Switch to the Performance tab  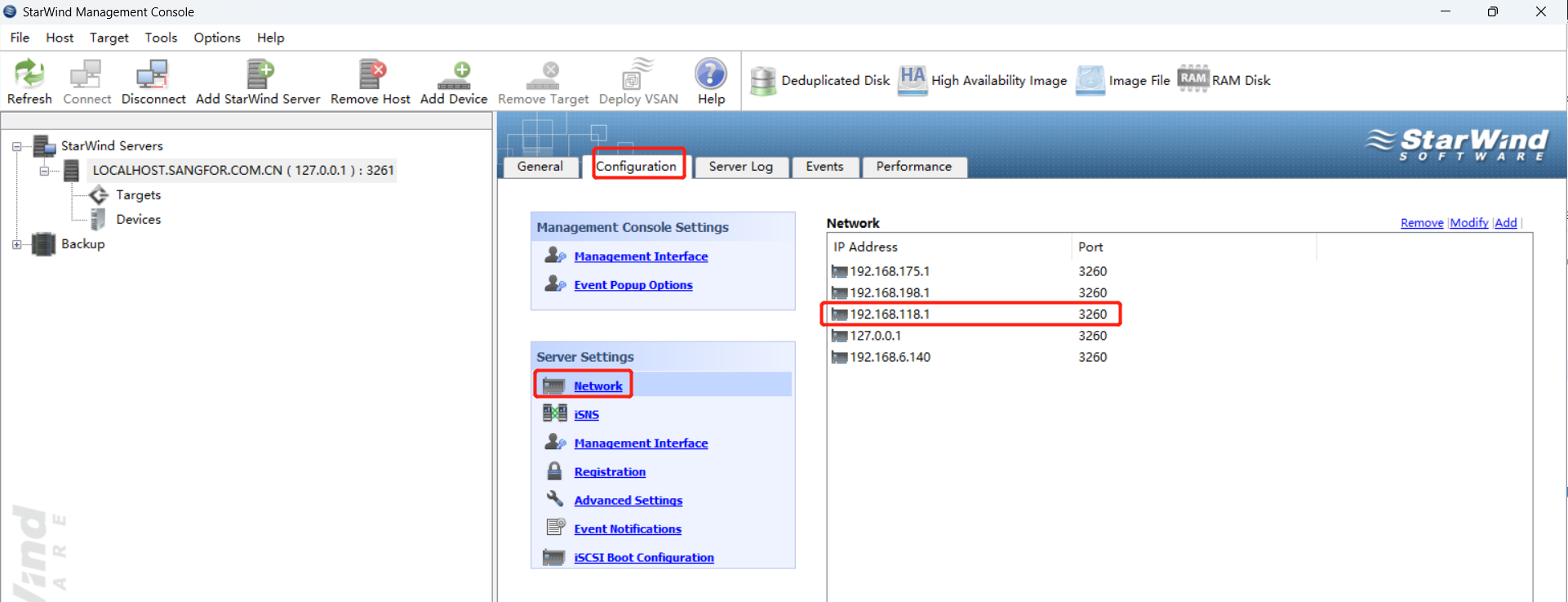coord(914,167)
